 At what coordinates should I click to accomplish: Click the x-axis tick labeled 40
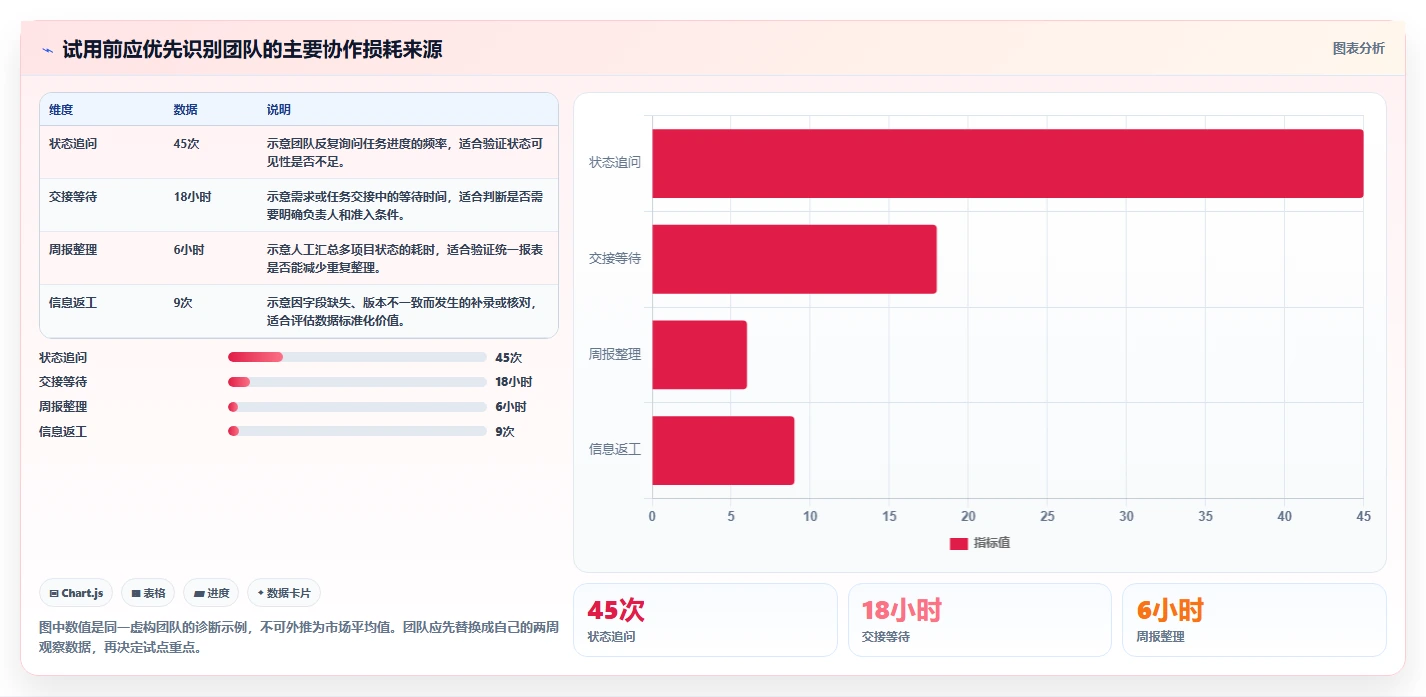coord(1284,516)
